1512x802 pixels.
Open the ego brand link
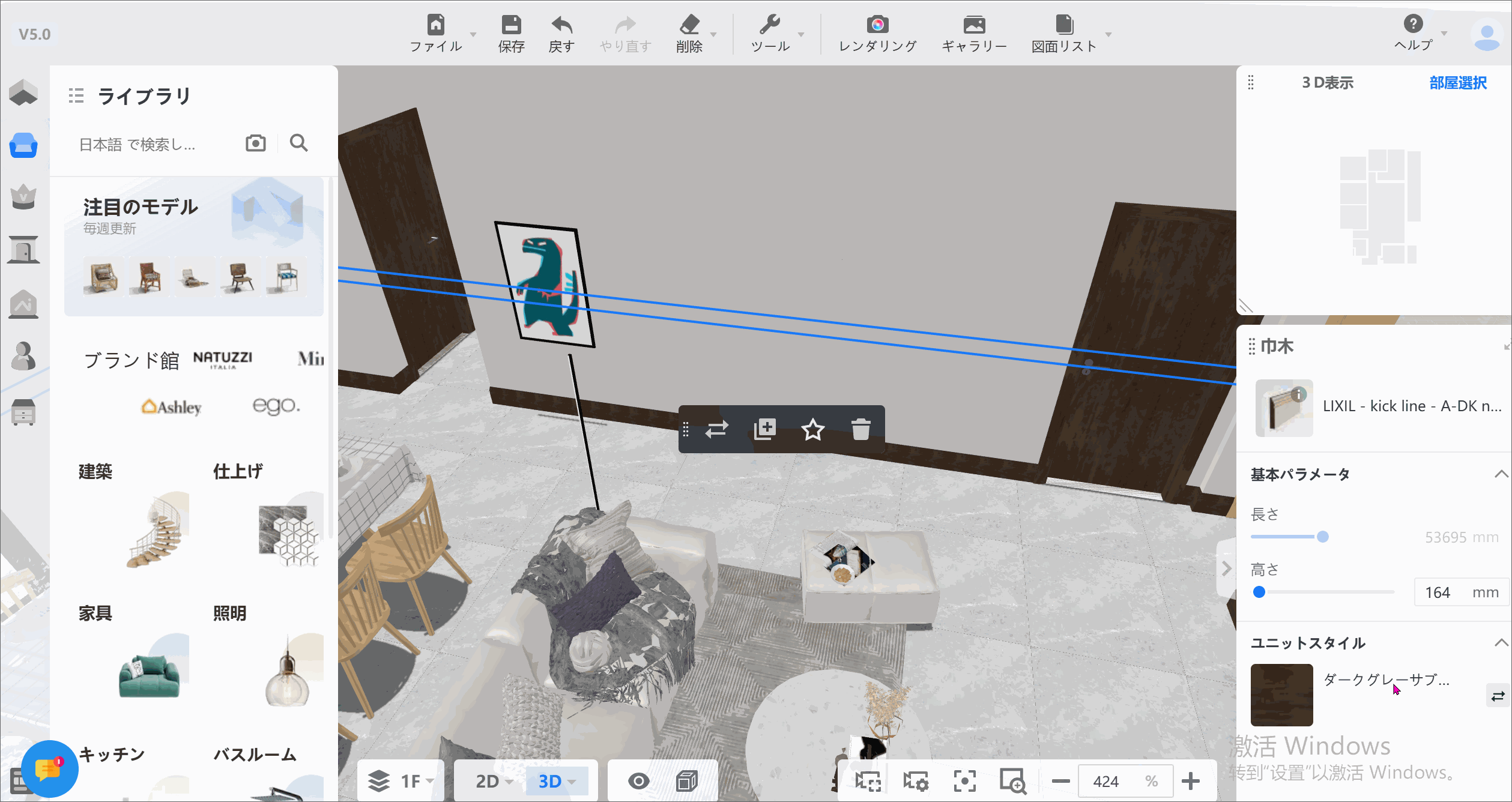276,406
